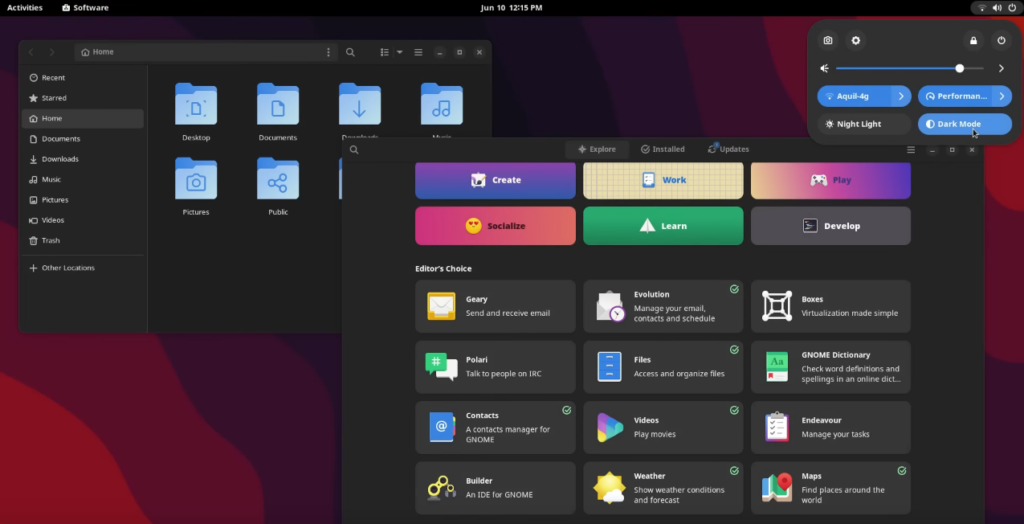Open system settings gear in quick settings
The width and height of the screenshot is (1024, 524).
pyautogui.click(x=856, y=41)
